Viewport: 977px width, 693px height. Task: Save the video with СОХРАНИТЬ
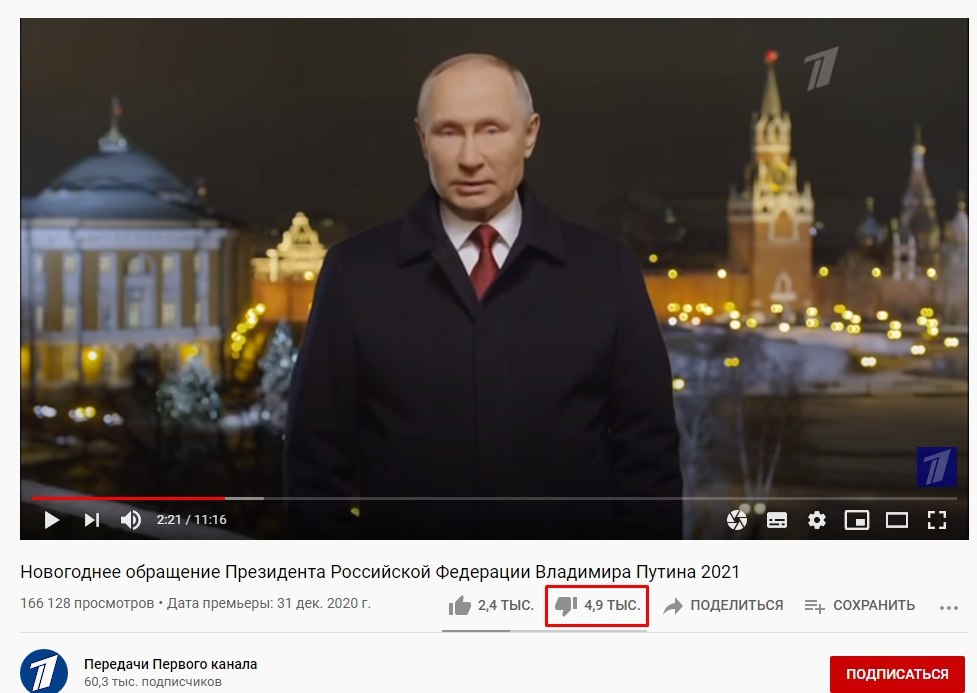coord(860,605)
